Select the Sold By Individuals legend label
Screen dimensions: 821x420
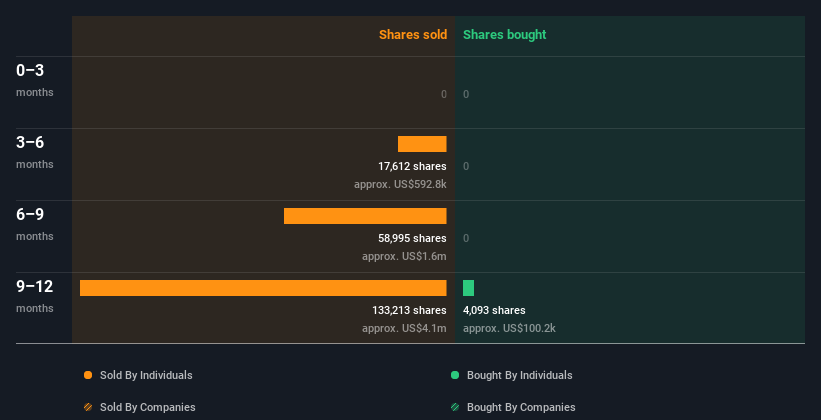pyautogui.click(x=146, y=375)
